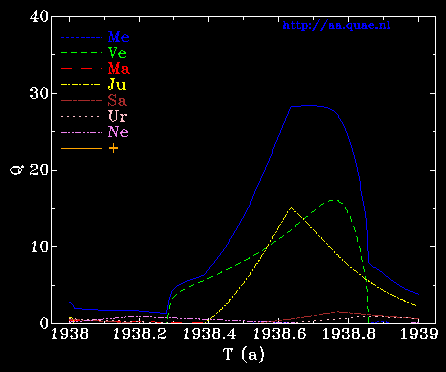Click the y-axis value 20
The width and height of the screenshot is (446, 372).
pos(39,170)
